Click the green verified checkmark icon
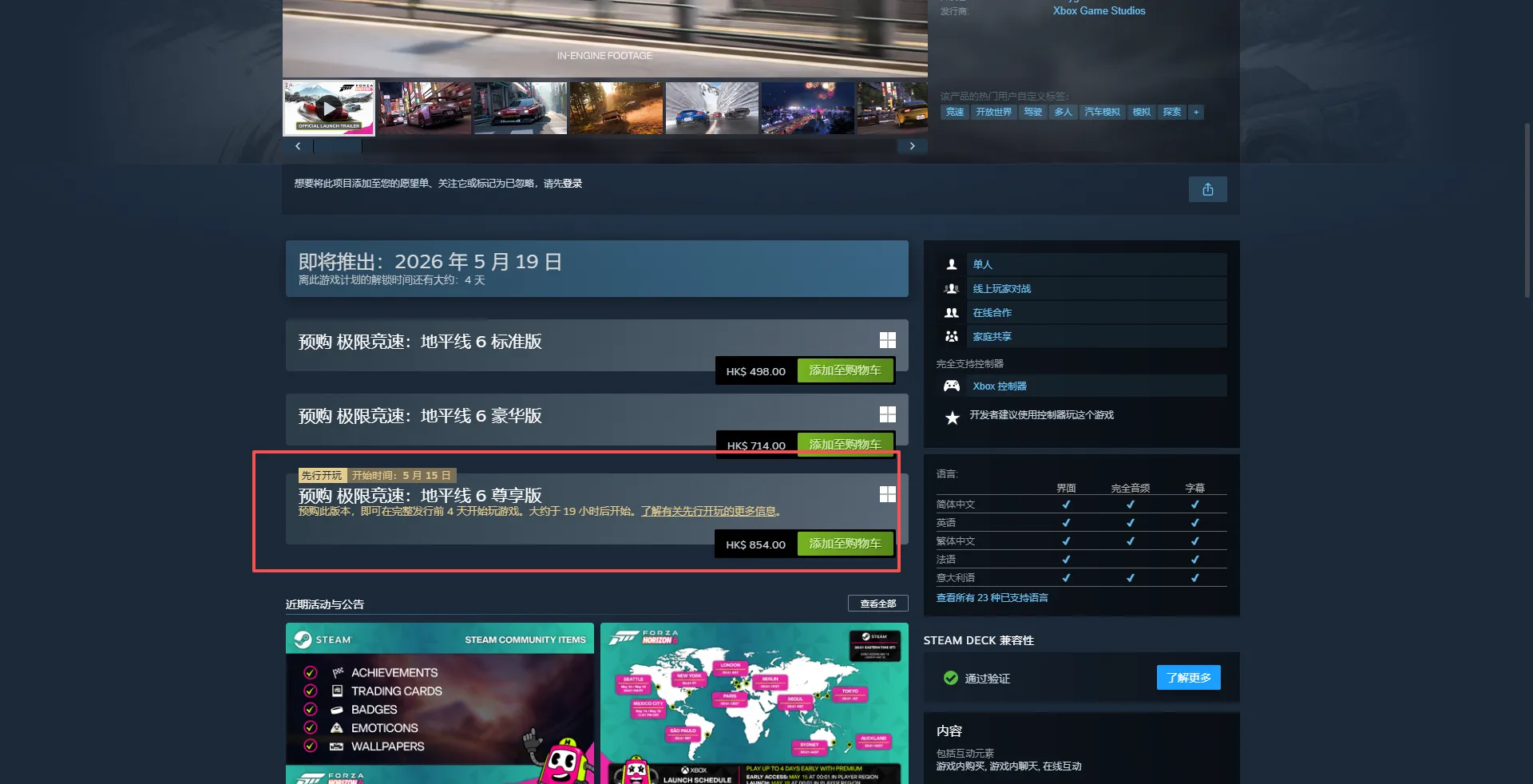The width and height of the screenshot is (1533, 784). (x=950, y=678)
